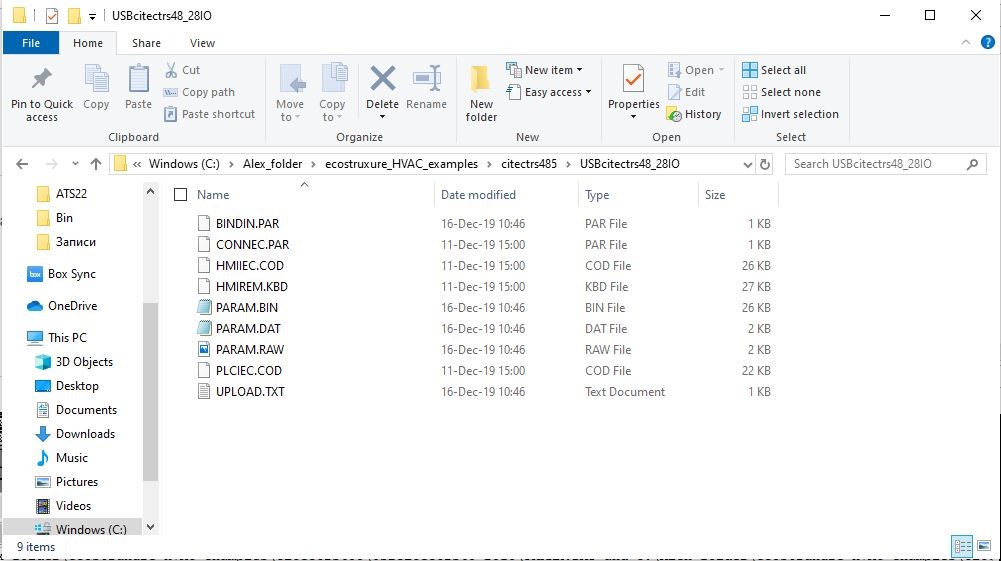
Task: Click Copy path in the ribbon
Action: 199,92
